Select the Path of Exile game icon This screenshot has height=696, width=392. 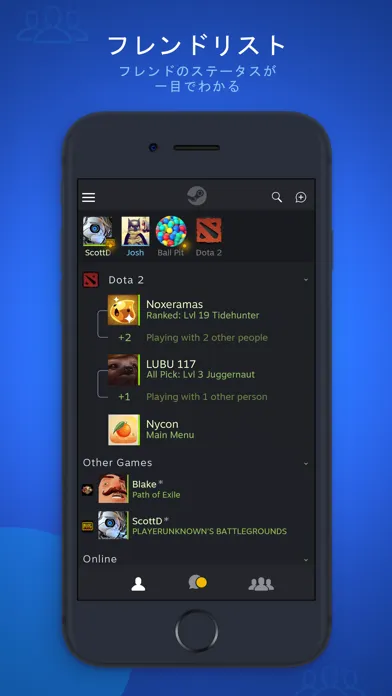point(87,490)
